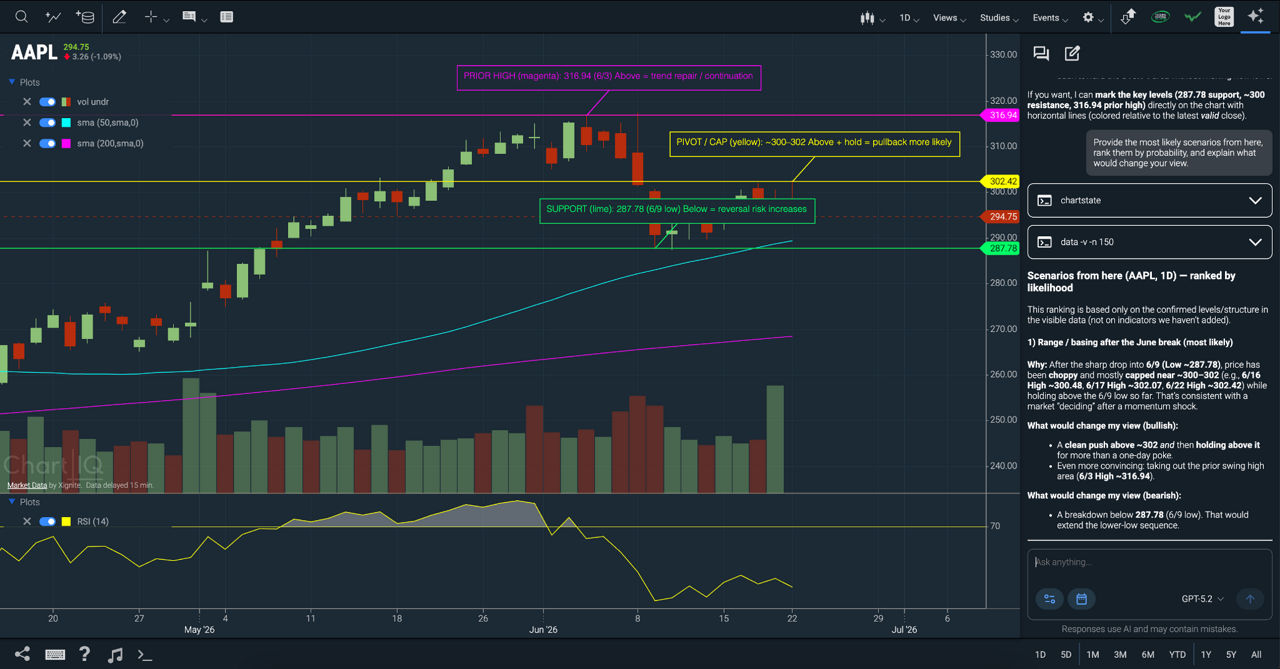Open the GPT-5.2 model dropdown
Screen dimensions: 1280x669
1203,599
